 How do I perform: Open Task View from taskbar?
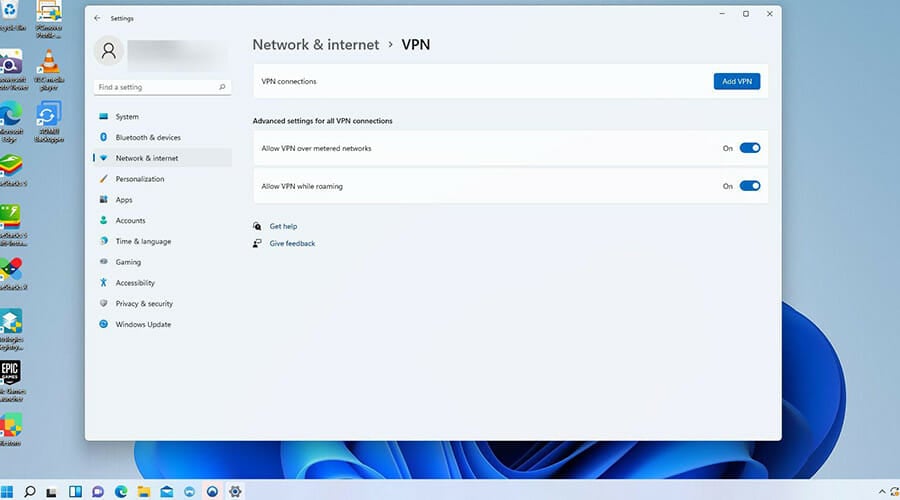52,492
